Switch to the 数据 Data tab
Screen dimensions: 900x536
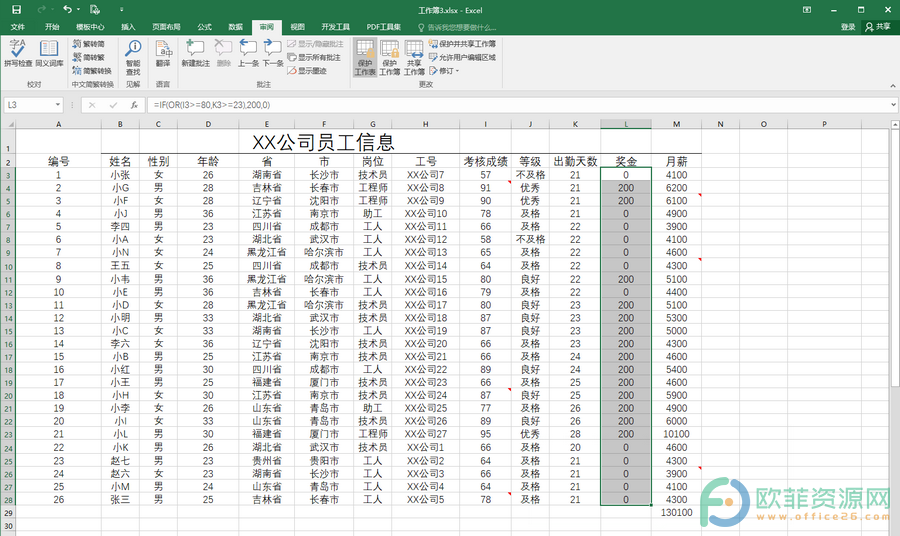pyautogui.click(x=235, y=27)
